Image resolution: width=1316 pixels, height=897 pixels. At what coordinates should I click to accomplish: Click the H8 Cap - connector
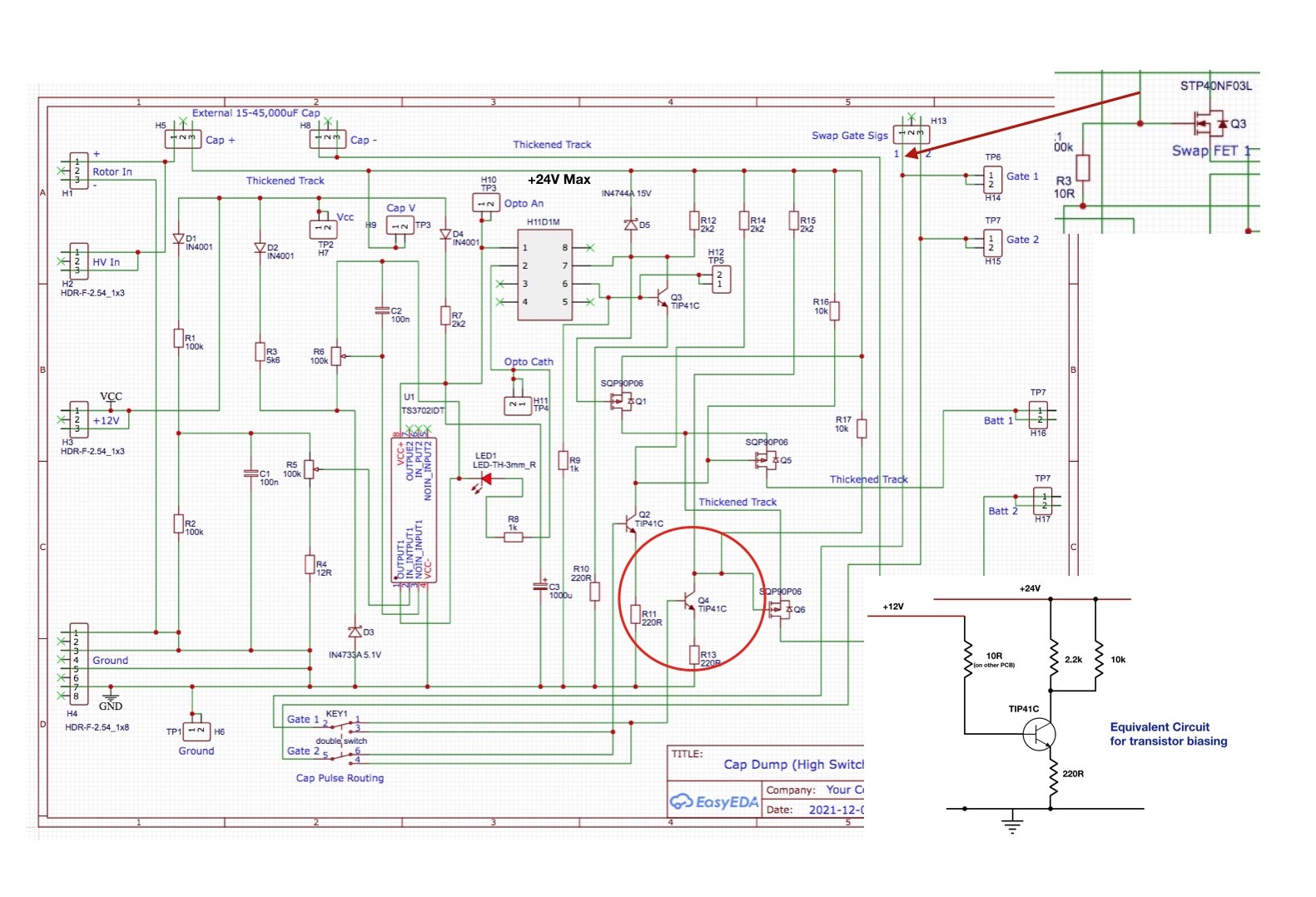click(328, 138)
